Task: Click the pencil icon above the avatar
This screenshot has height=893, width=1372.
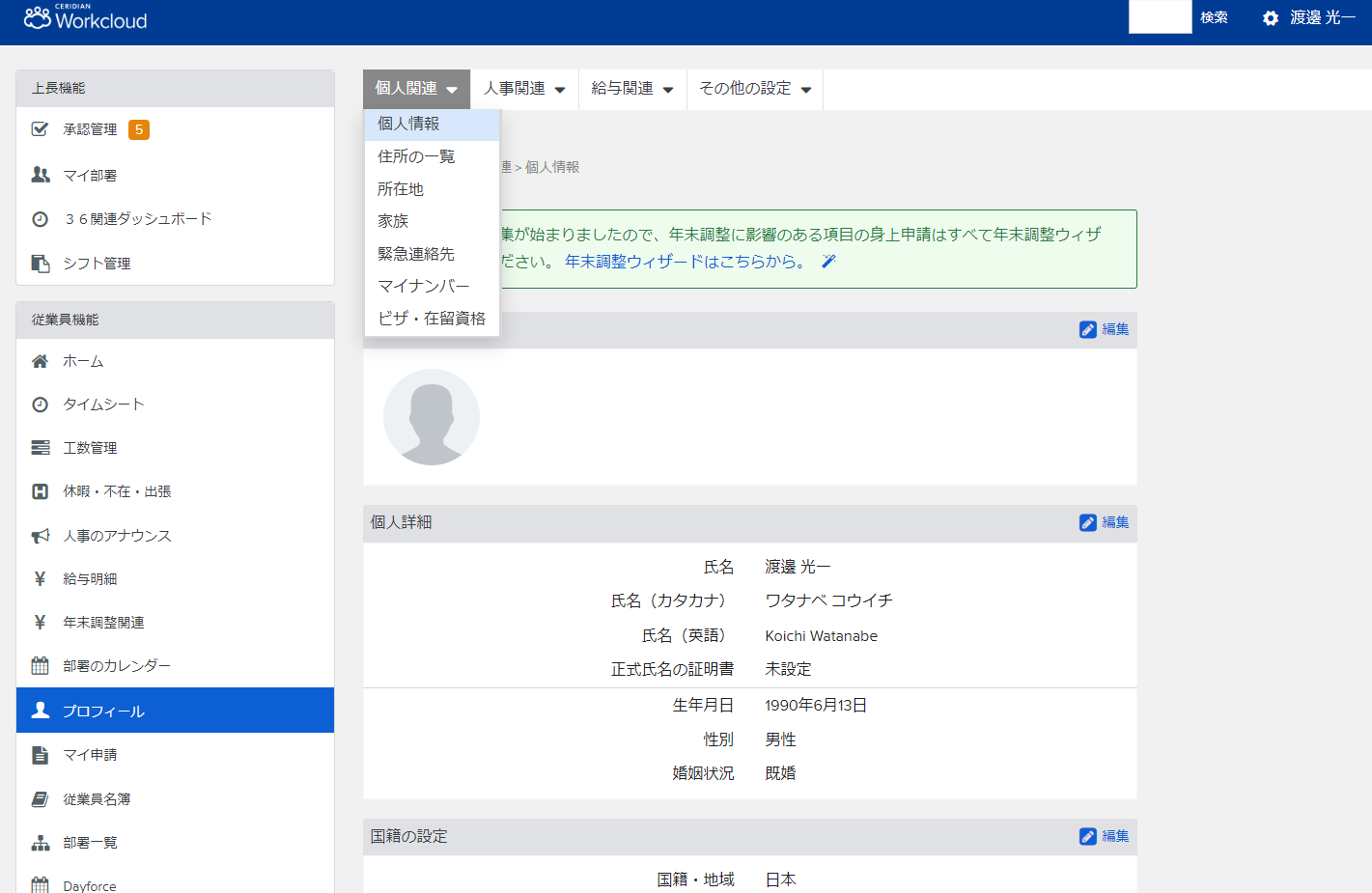Action: (1088, 329)
